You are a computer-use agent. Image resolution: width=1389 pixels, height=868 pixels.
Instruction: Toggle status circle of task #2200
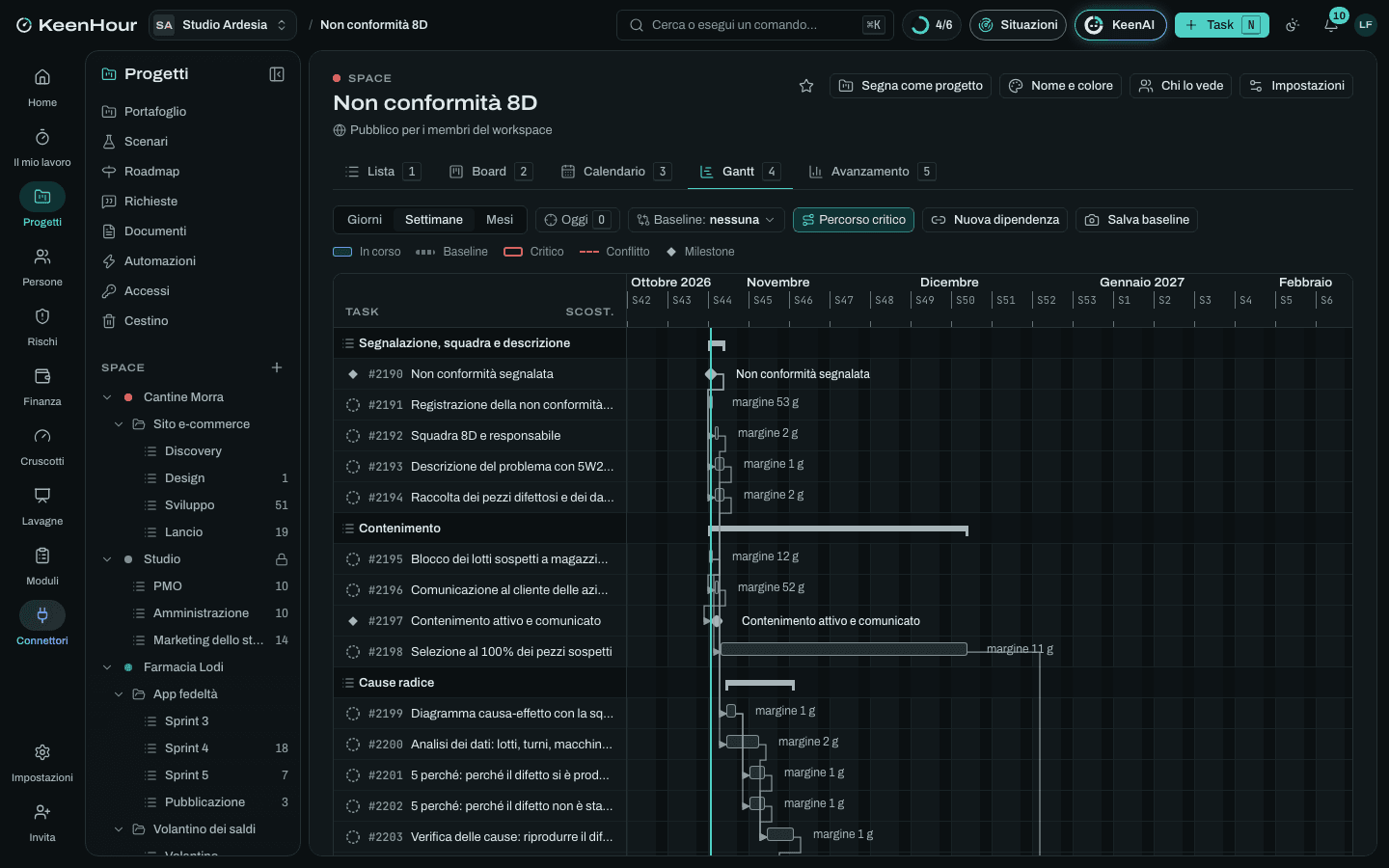pos(353,745)
